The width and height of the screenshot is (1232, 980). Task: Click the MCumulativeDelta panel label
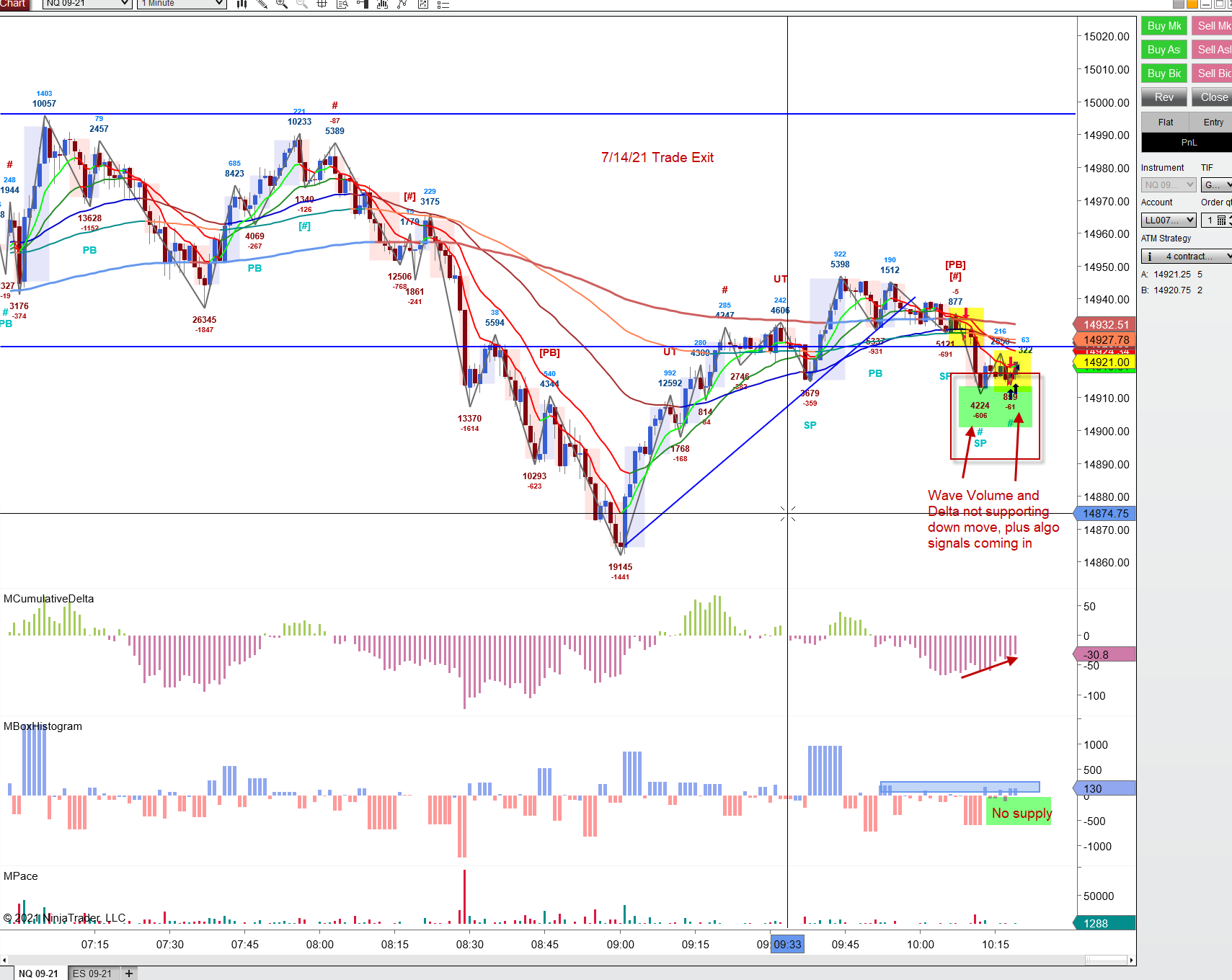(49, 599)
